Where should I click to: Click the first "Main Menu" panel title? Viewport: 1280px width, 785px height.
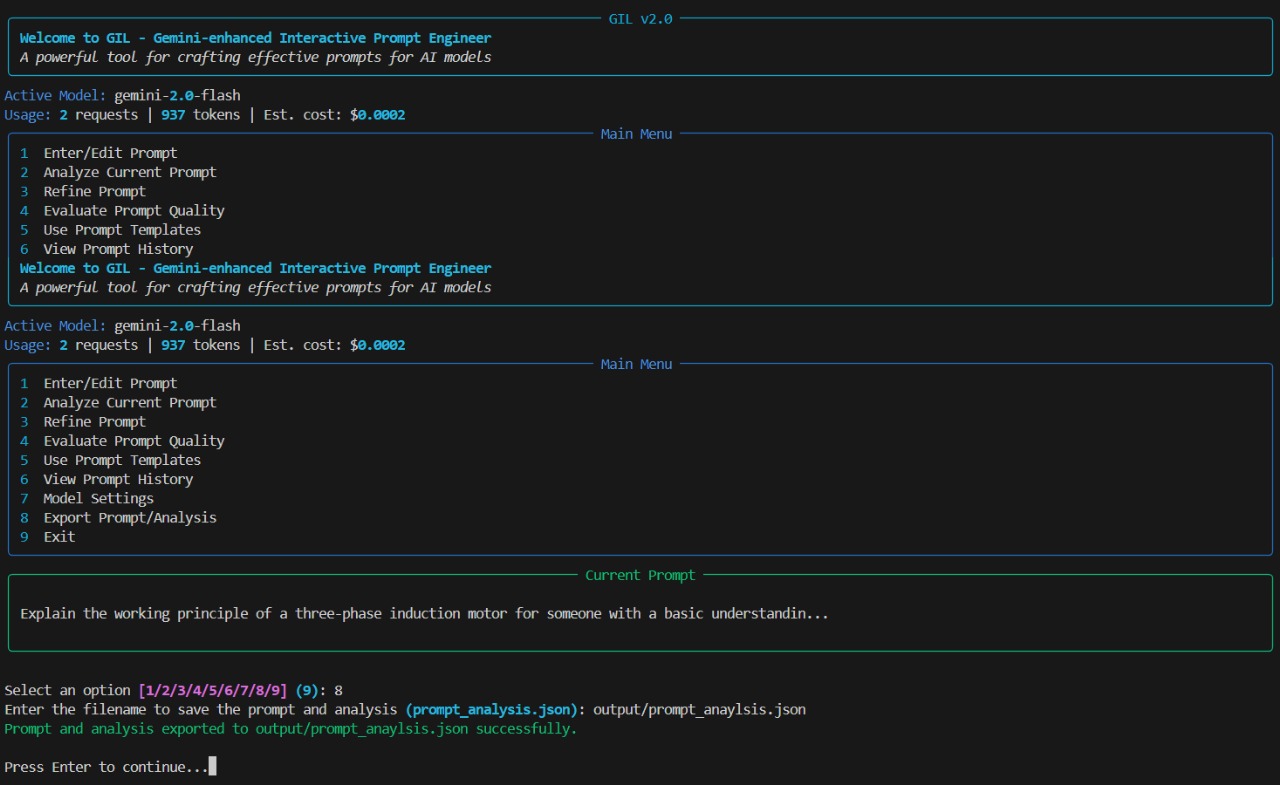636,134
